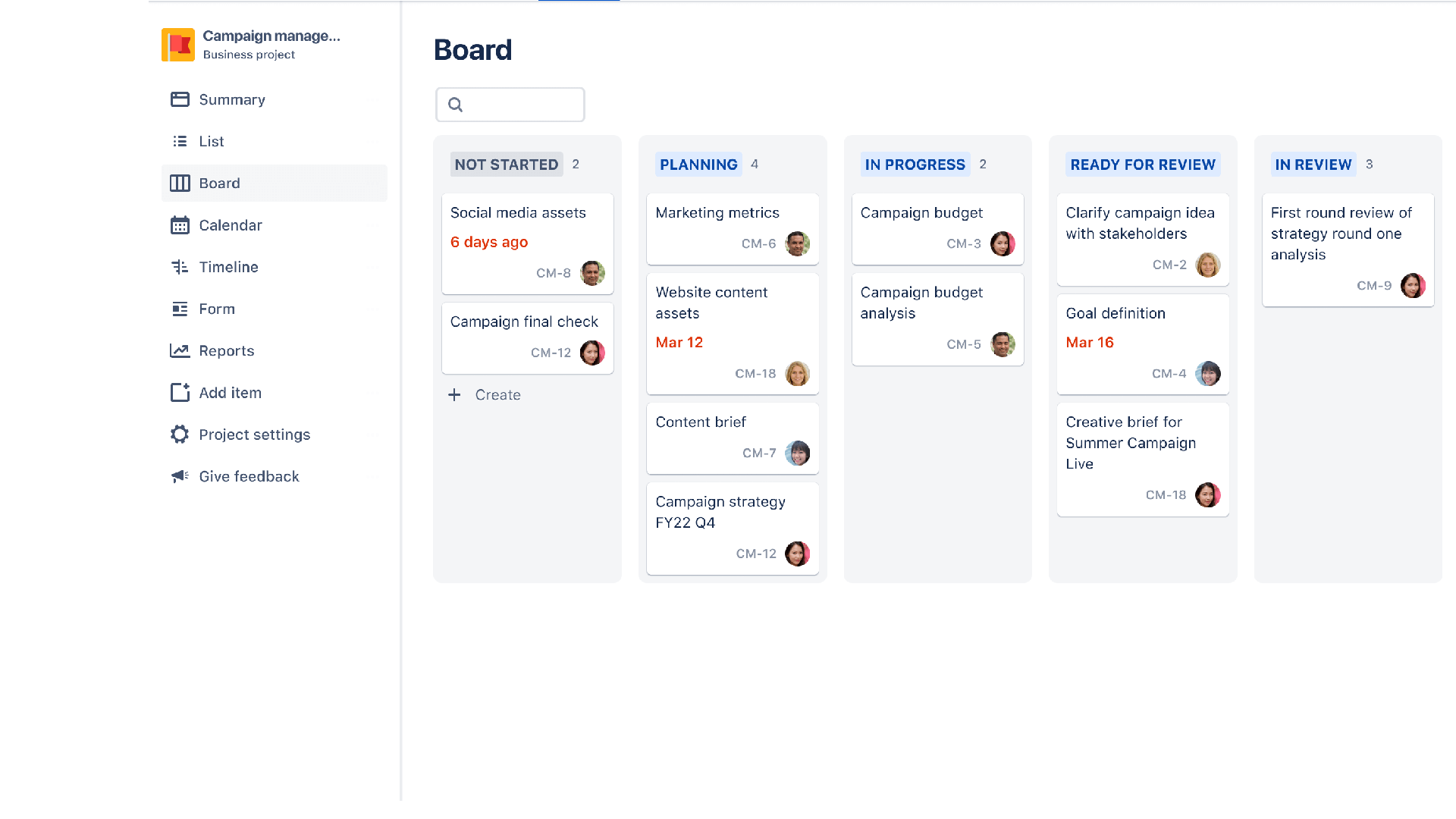This screenshot has height=819, width=1456.
Task: Click the Summary icon in sidebar
Action: [180, 99]
